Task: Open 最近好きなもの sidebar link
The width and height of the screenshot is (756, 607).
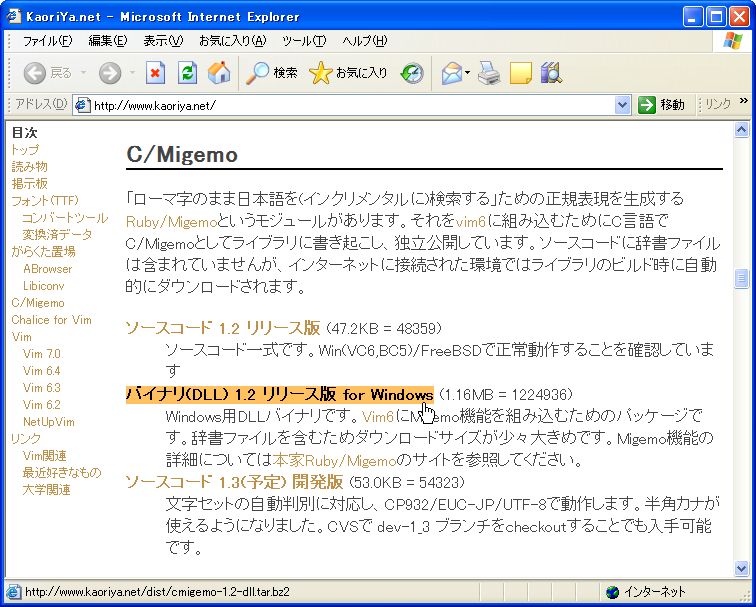Action: point(62,472)
